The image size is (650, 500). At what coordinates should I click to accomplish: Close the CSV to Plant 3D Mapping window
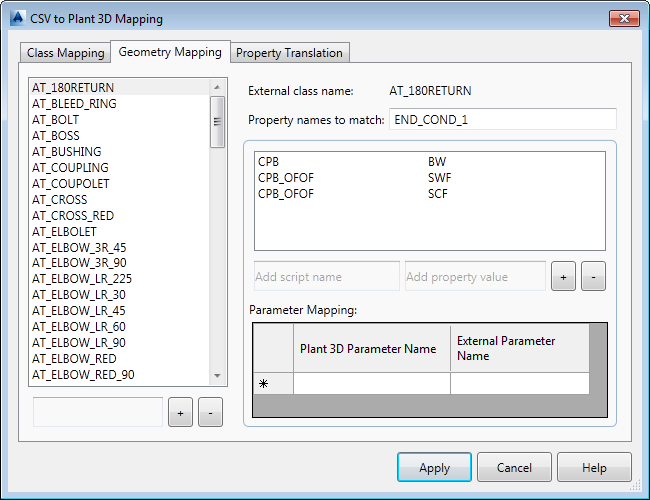click(624, 18)
